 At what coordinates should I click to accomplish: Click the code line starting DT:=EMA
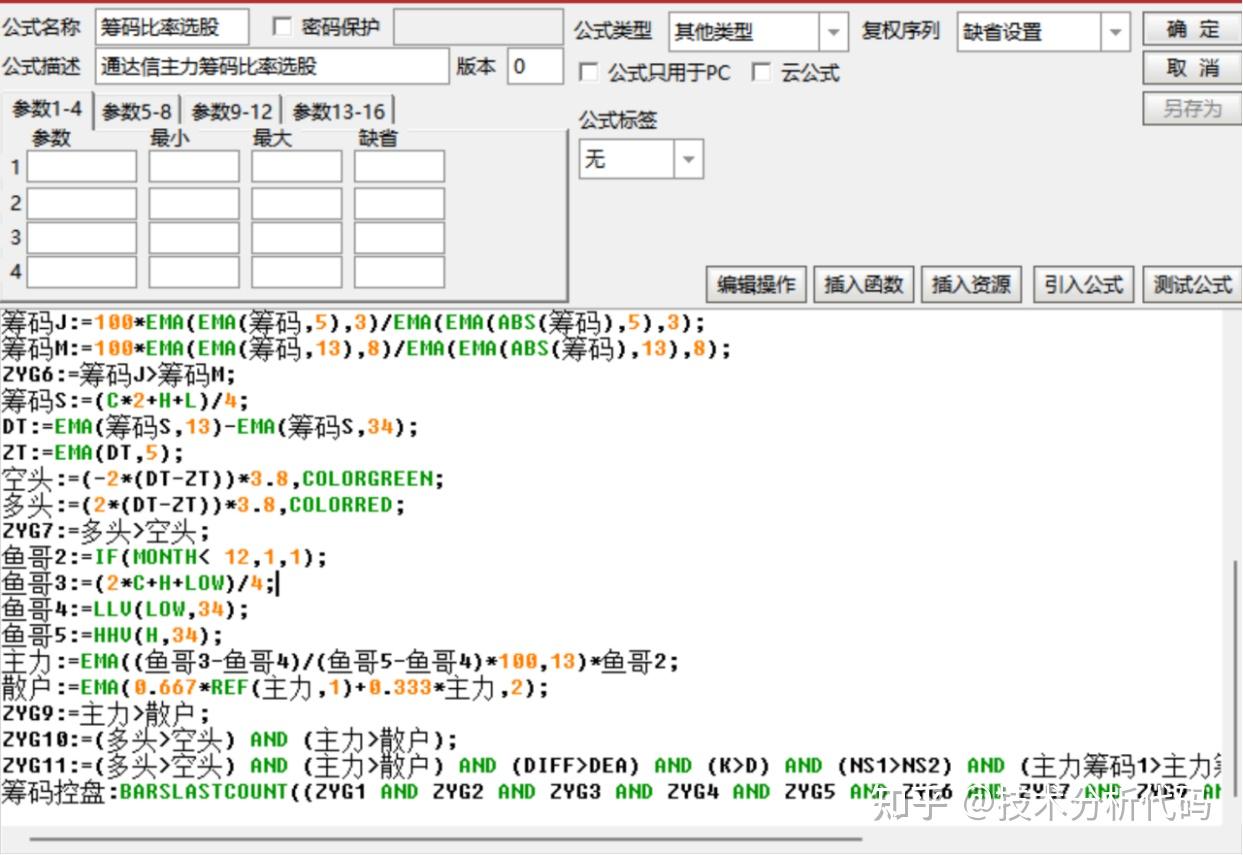[209, 427]
